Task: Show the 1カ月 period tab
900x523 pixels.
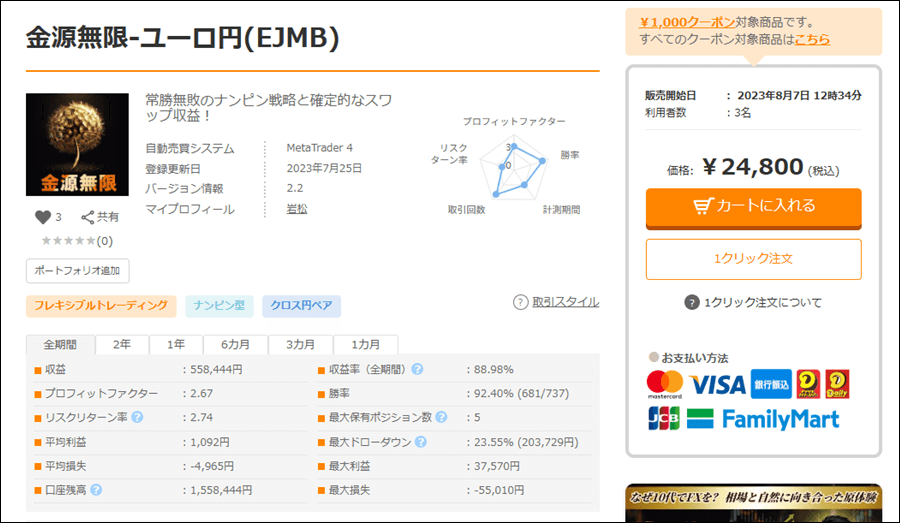Action: 365,344
